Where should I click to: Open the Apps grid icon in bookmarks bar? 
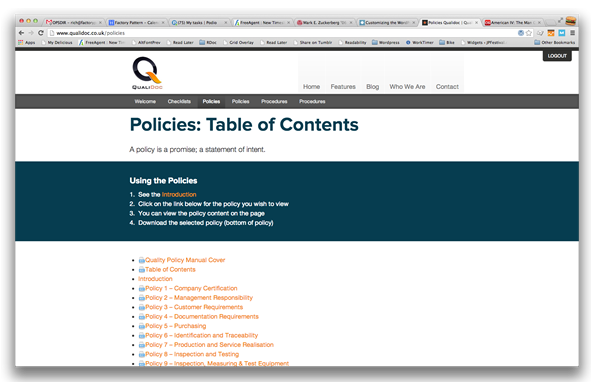(21, 43)
